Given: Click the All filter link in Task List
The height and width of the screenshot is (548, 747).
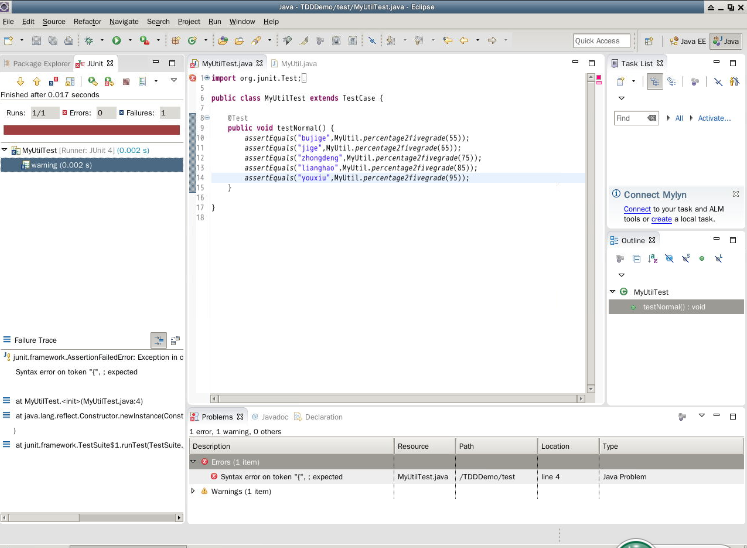Looking at the screenshot, I should click(x=679, y=118).
